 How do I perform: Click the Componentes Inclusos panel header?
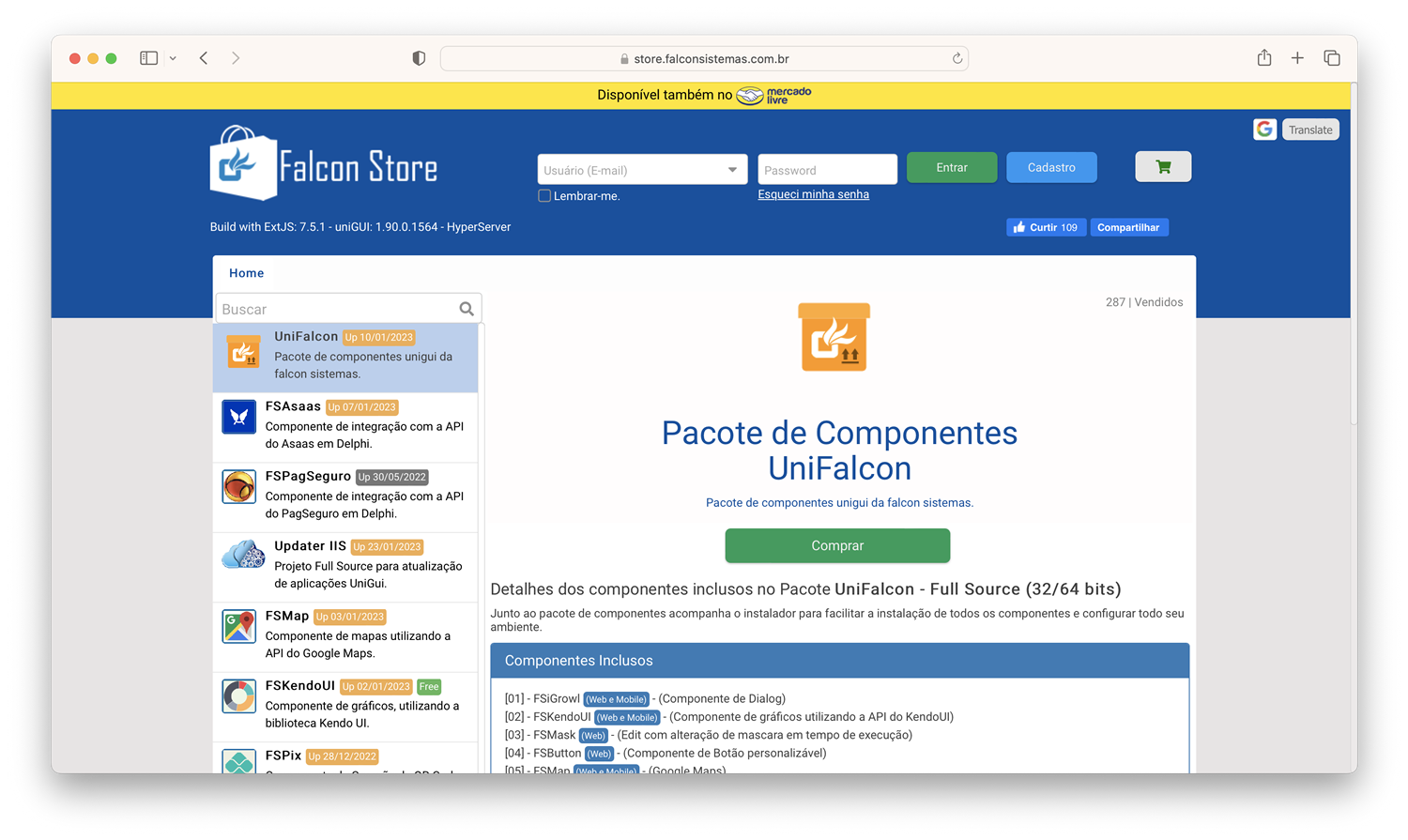(x=839, y=661)
